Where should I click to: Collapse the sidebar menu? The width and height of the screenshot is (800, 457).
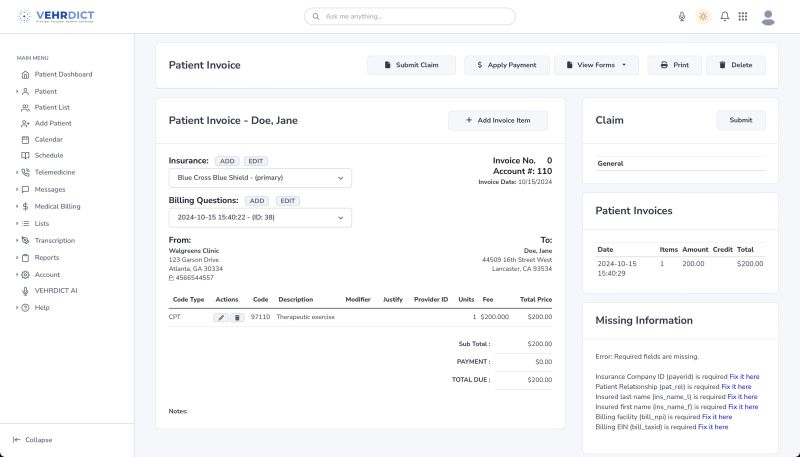pyautogui.click(x=32, y=439)
